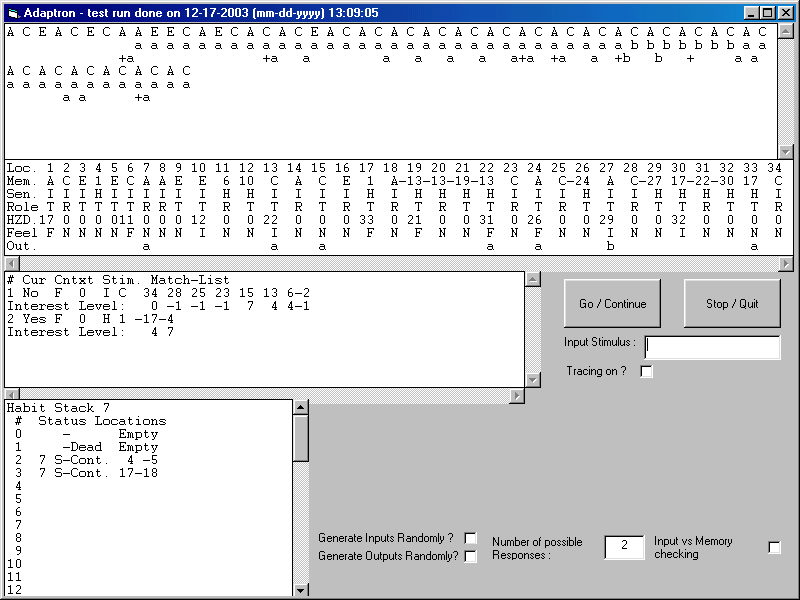The image size is (800, 600).
Task: Click the Habit Stack 7 heading
Action: tap(58, 408)
